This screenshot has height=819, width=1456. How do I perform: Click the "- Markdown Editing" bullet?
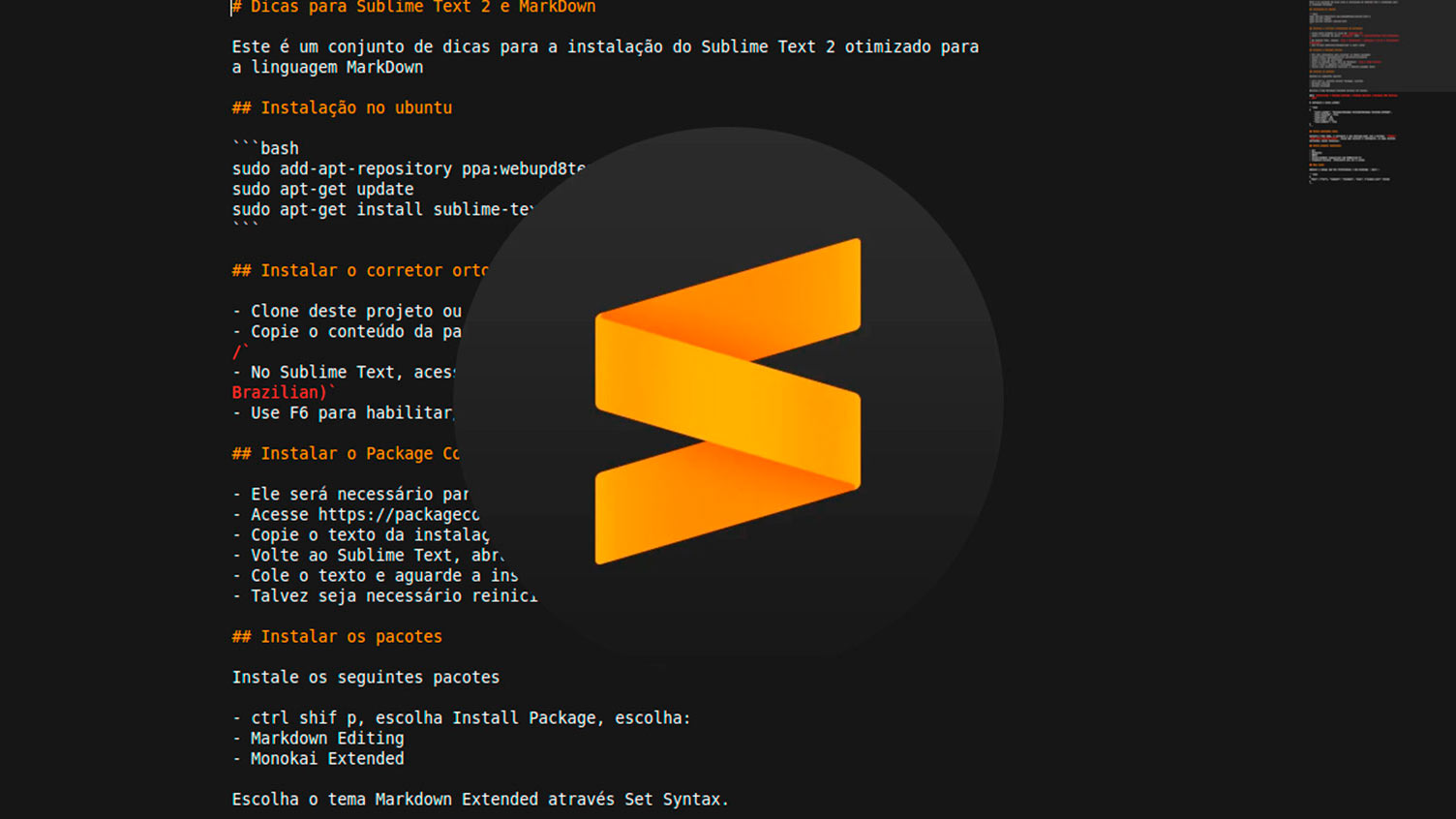(x=318, y=738)
